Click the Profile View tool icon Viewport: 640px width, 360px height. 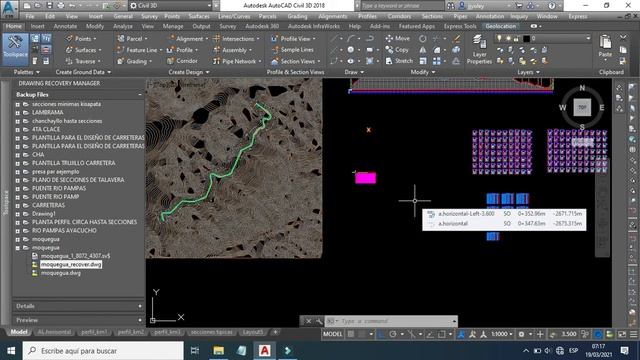coord(275,39)
